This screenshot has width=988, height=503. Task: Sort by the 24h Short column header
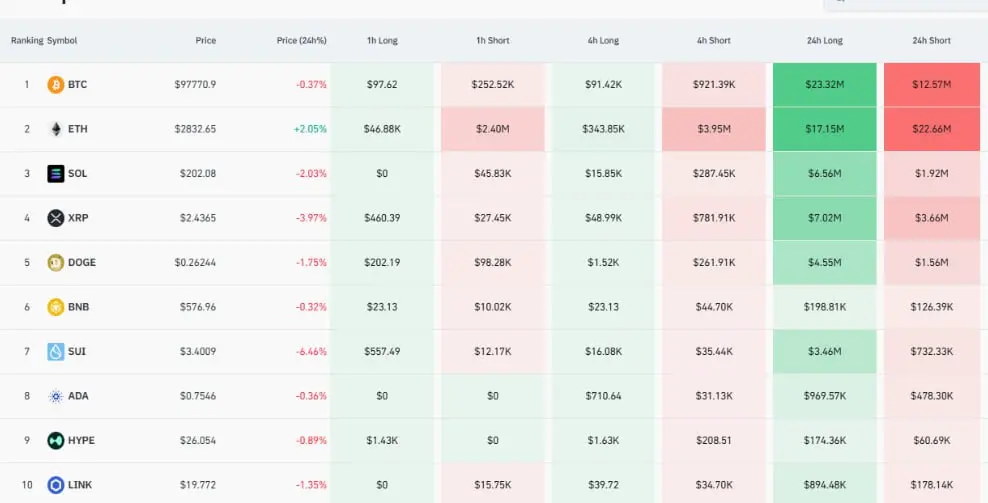(931, 41)
